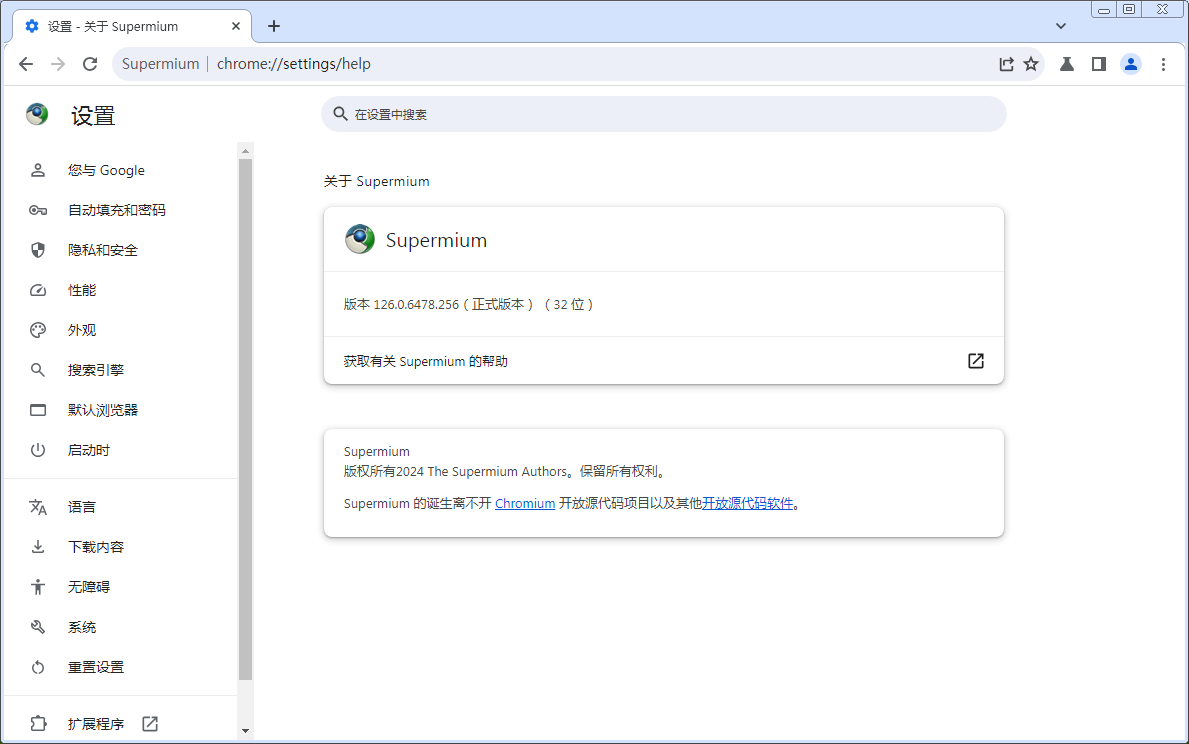Click the Supermium site chip in address bar

160,64
